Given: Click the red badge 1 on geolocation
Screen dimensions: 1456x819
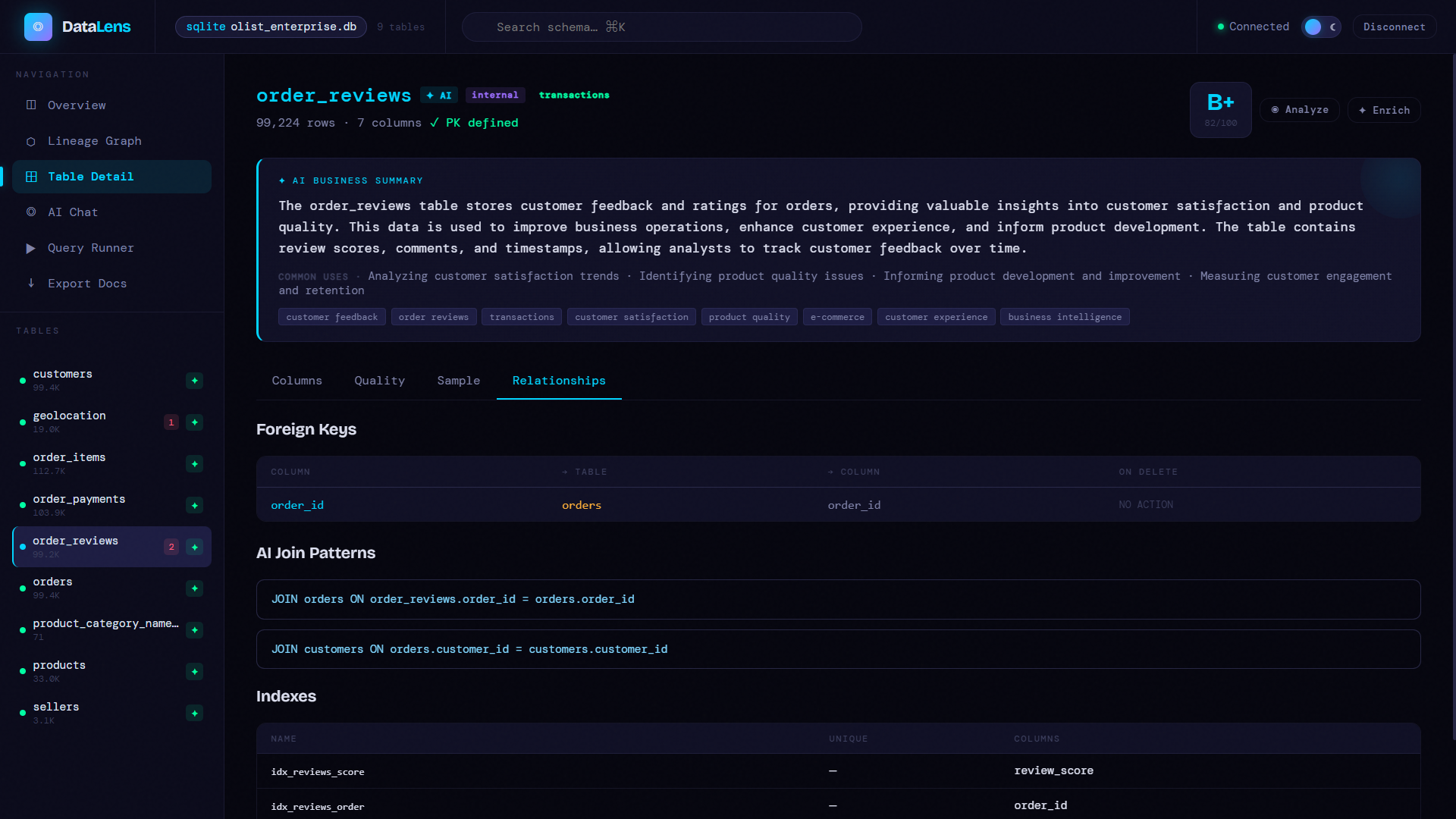Looking at the screenshot, I should point(171,422).
